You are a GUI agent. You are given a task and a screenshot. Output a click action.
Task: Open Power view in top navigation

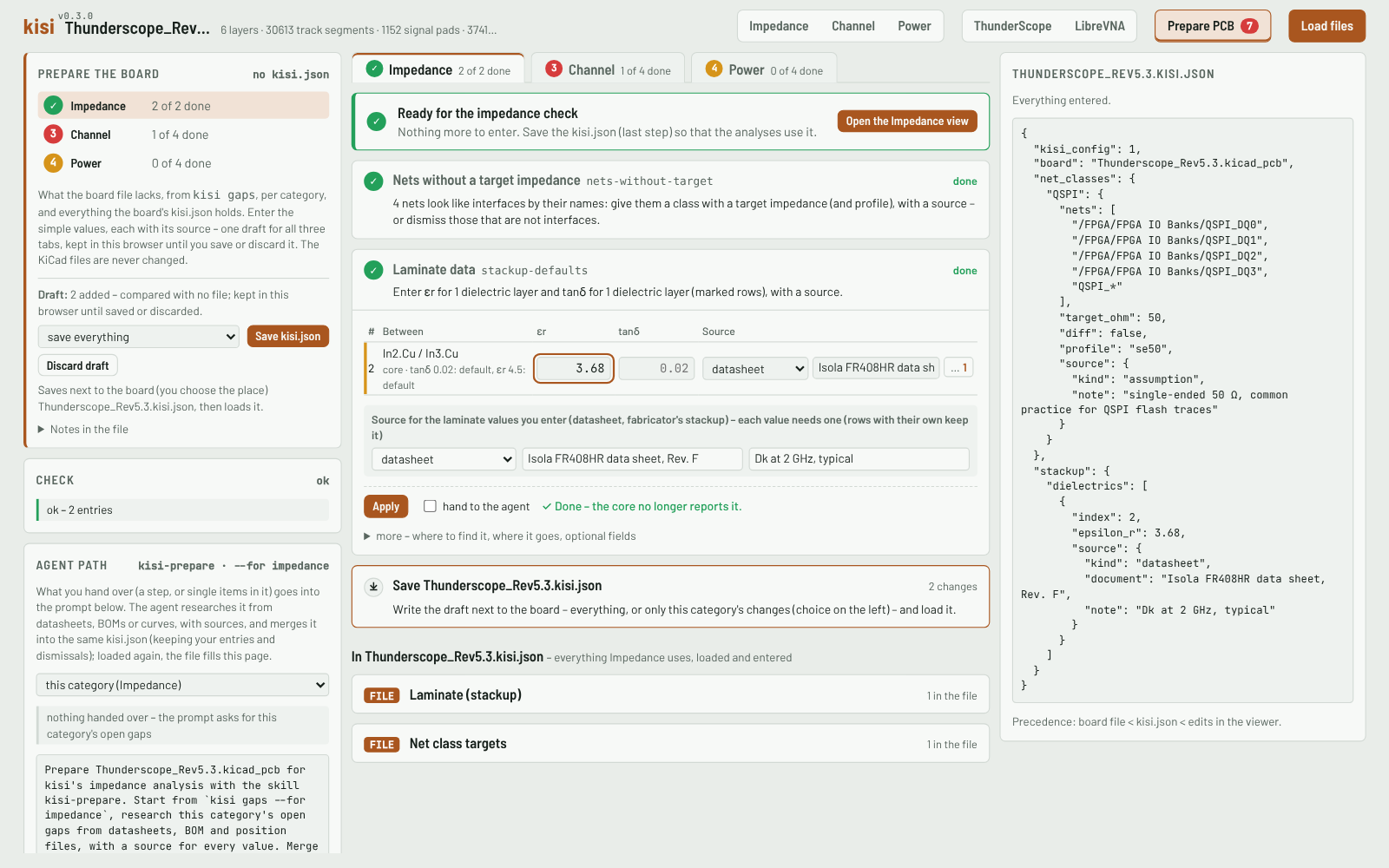914,26
